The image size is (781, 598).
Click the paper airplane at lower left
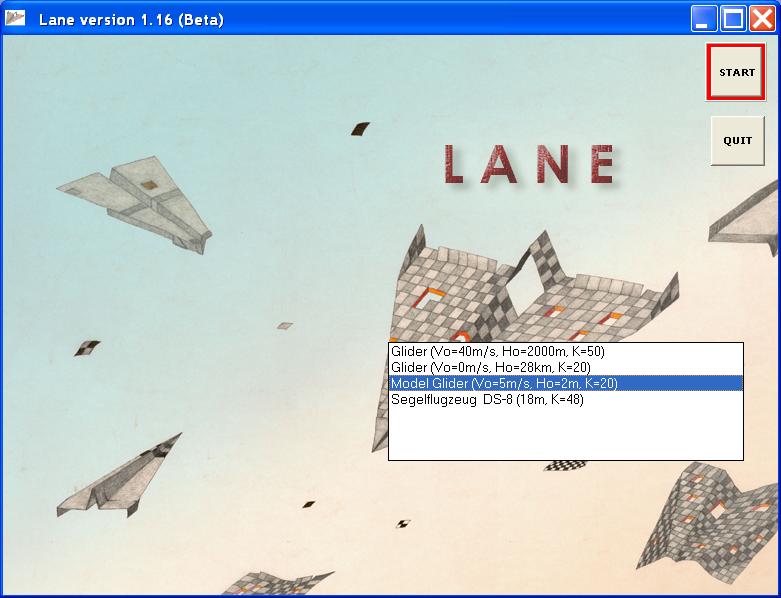click(118, 482)
